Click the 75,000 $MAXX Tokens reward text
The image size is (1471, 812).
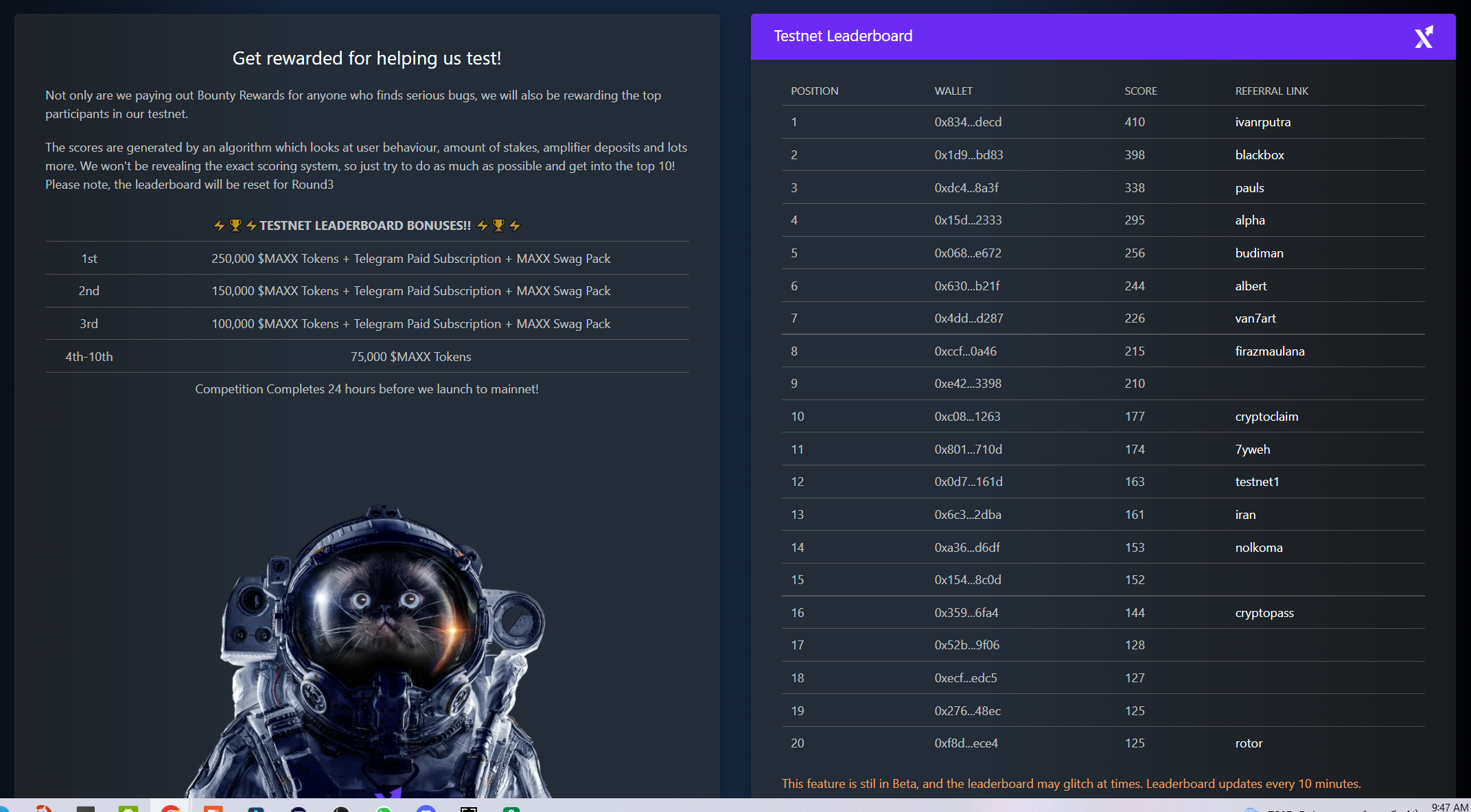tap(410, 357)
